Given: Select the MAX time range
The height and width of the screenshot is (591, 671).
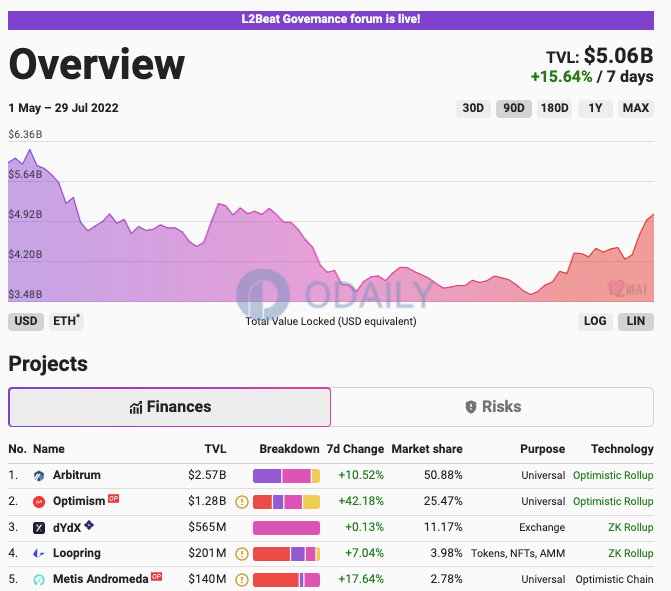Looking at the screenshot, I should click(636, 108).
